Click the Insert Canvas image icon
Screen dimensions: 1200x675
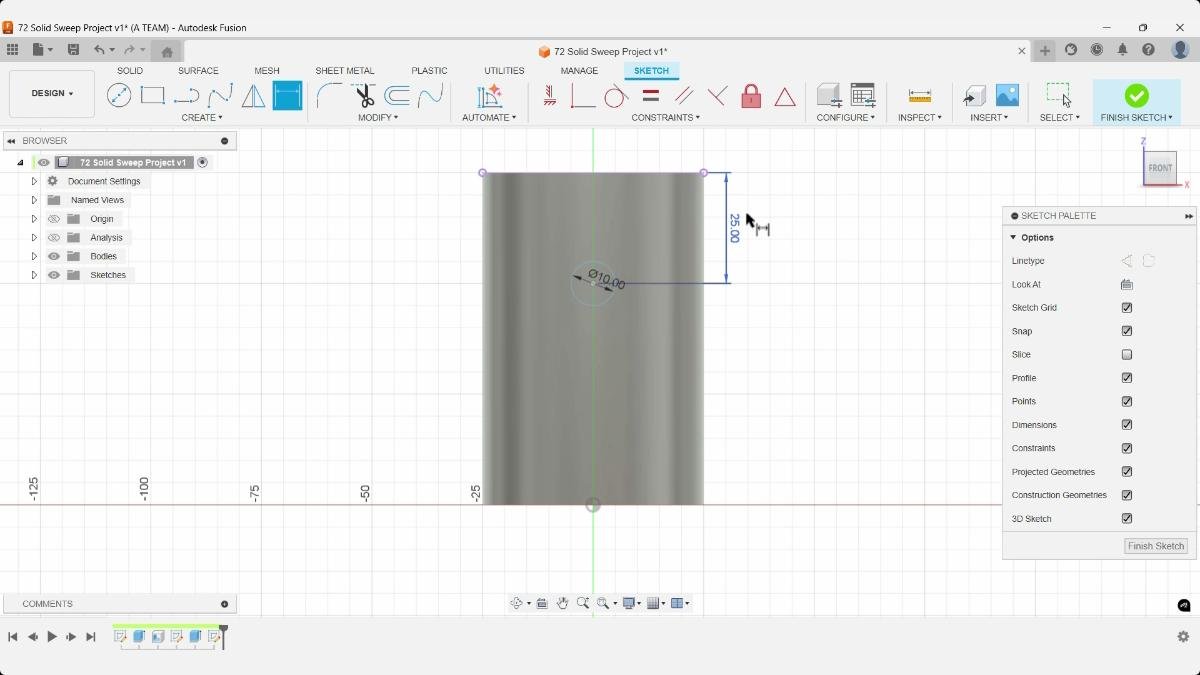[x=1007, y=95]
